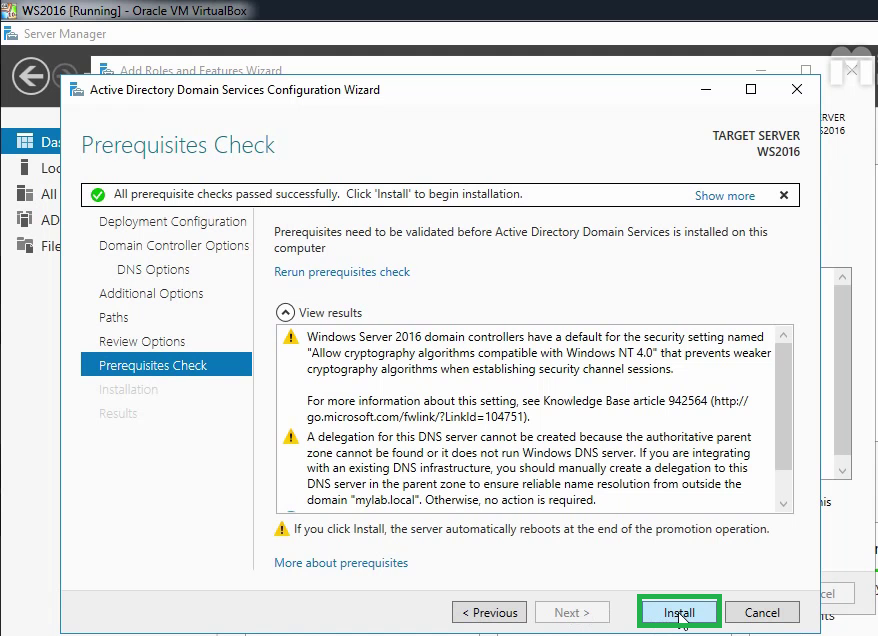The image size is (878, 636).
Task: Open More about prerequisites link
Action: click(x=341, y=563)
